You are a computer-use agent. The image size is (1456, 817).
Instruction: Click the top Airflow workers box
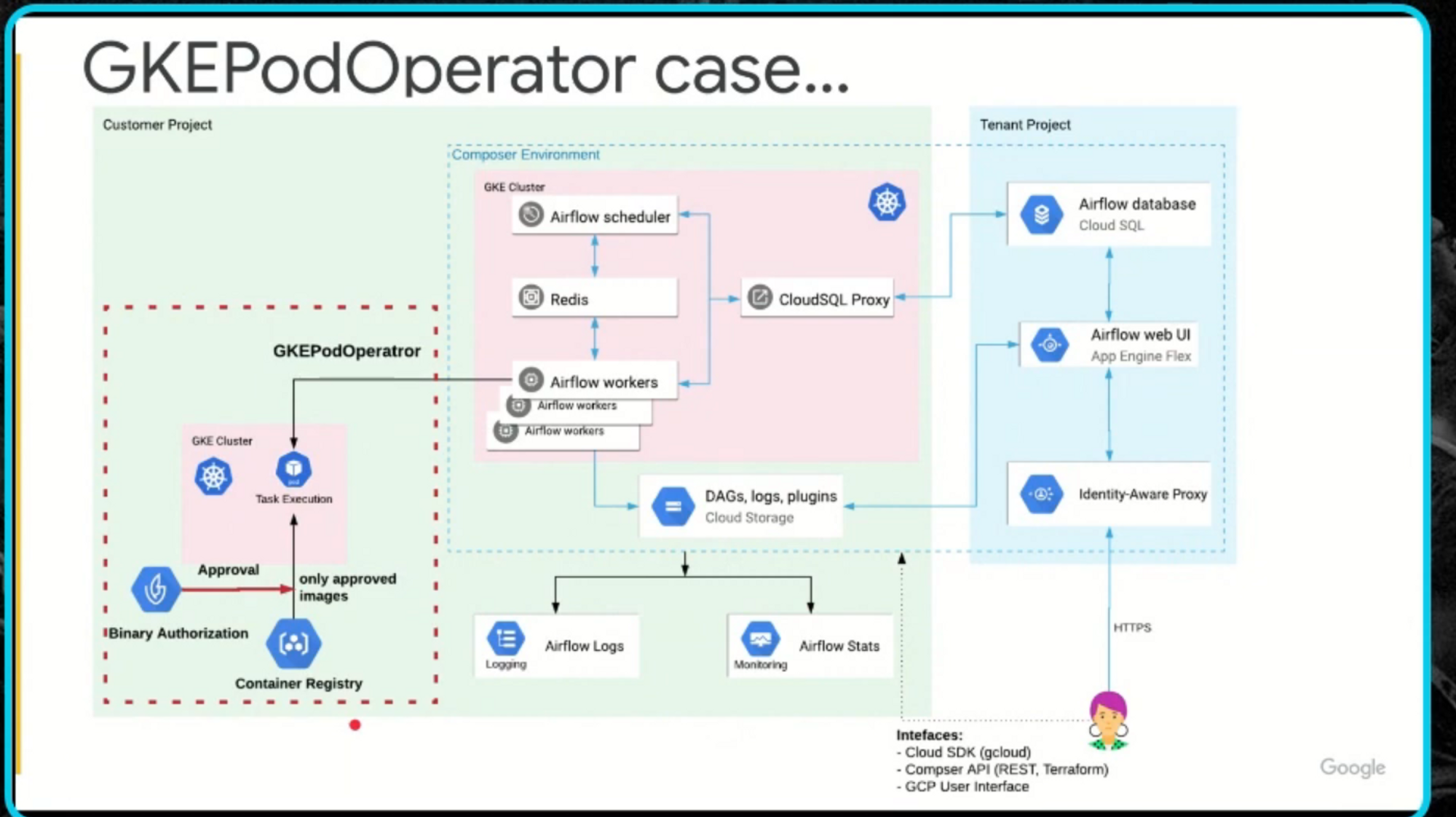coord(595,381)
